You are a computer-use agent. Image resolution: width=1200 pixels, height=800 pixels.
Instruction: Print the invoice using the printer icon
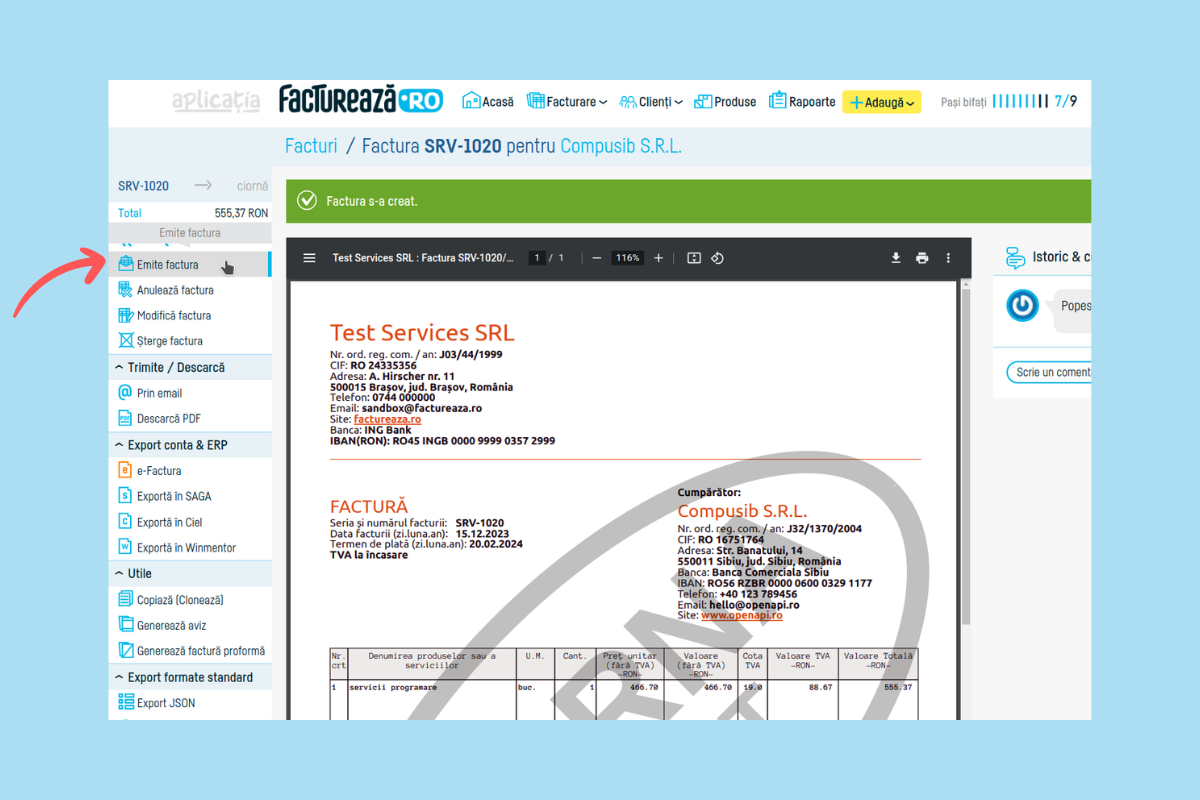(x=922, y=258)
